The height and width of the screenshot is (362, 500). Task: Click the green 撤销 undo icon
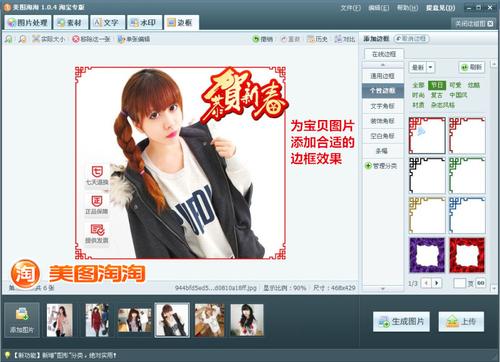click(x=256, y=39)
